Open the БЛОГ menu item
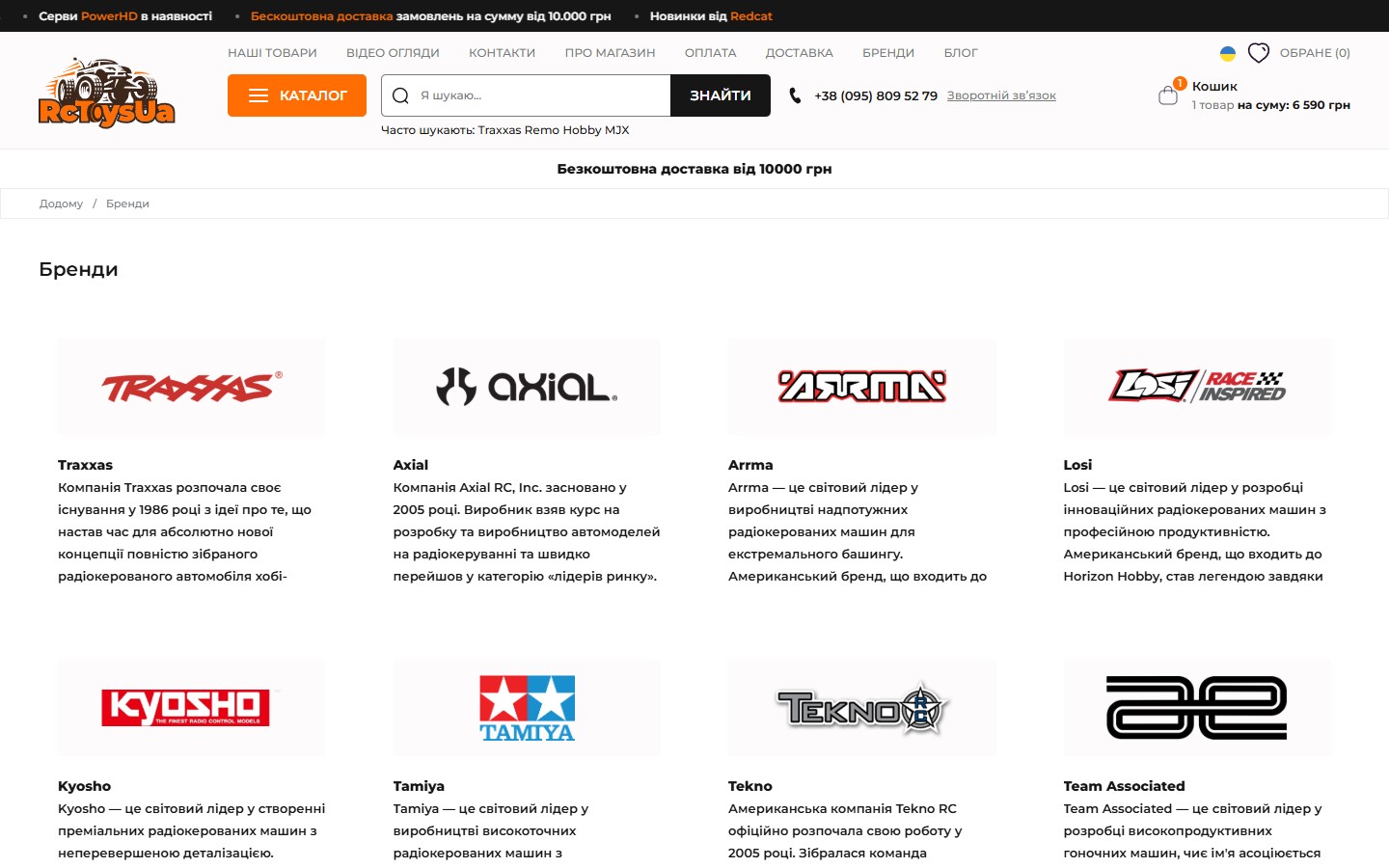Screen dimensions: 1389x868 961,53
